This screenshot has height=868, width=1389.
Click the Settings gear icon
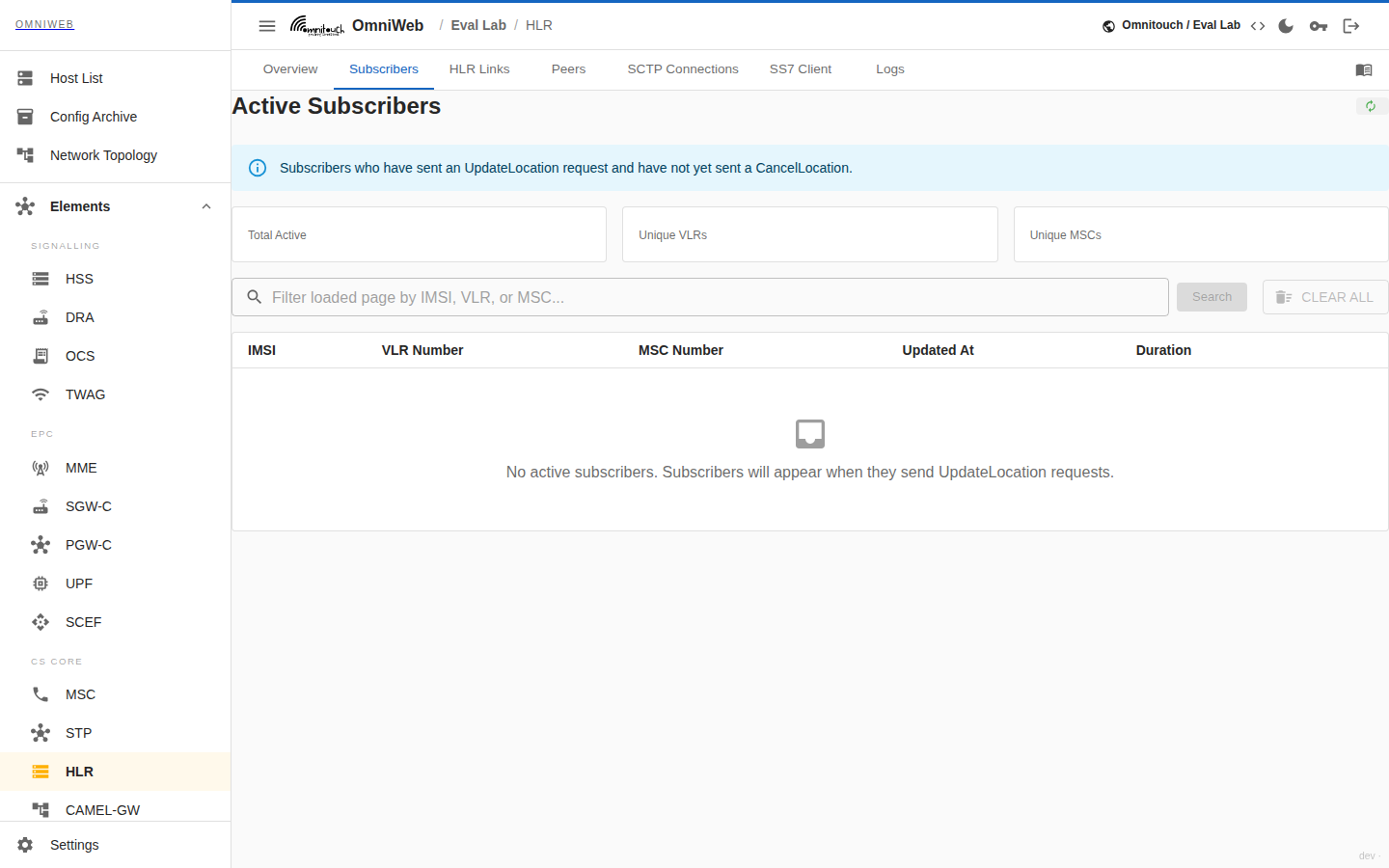[25, 845]
